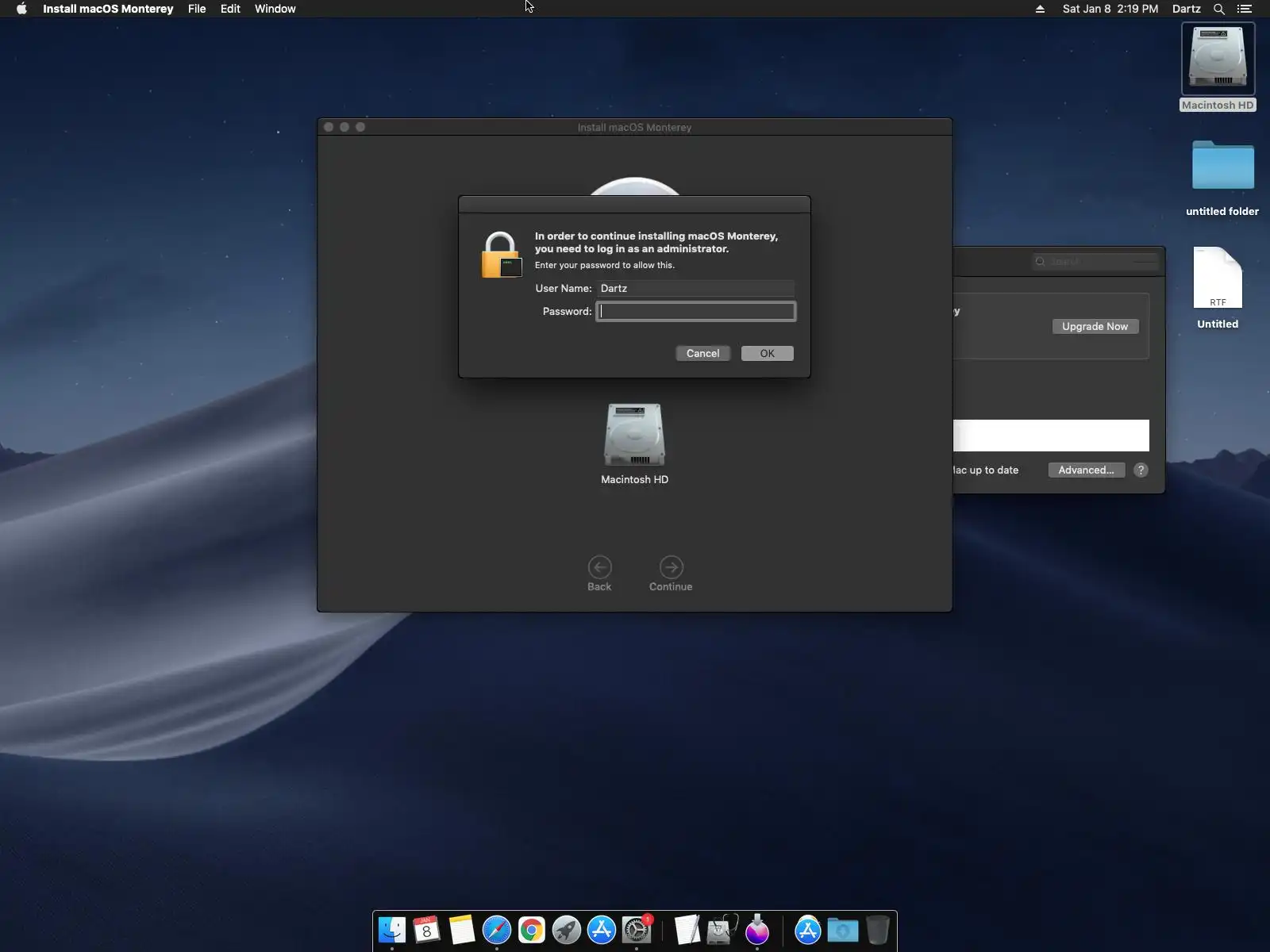
Task: Focus the Password field
Action: tap(695, 311)
